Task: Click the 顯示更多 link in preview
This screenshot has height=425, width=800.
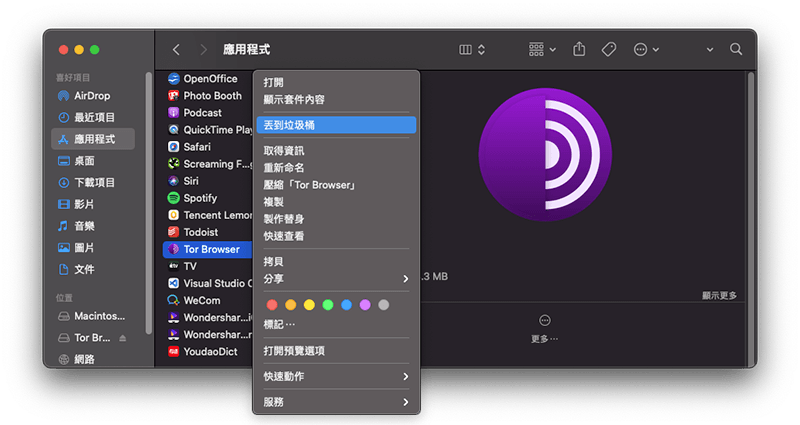Action: click(719, 295)
